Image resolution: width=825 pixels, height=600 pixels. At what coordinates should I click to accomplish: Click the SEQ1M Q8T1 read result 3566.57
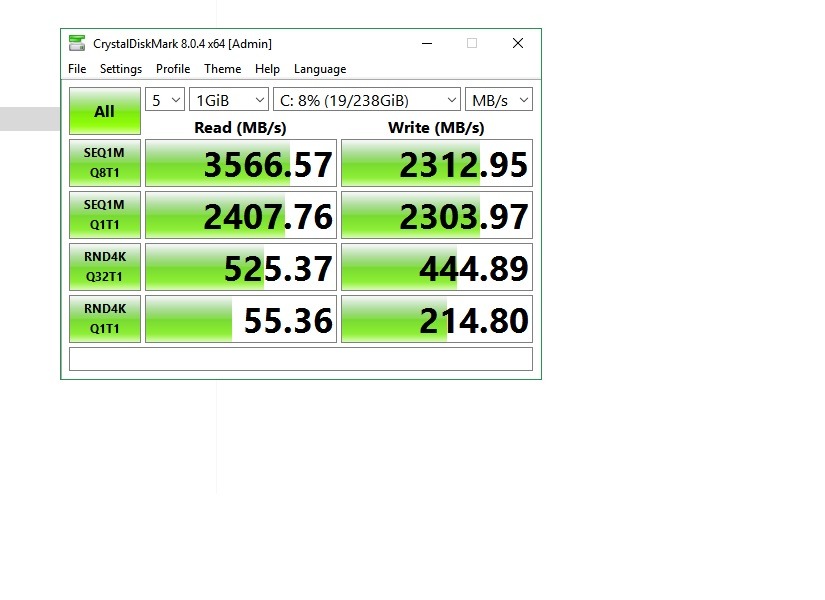[241, 163]
